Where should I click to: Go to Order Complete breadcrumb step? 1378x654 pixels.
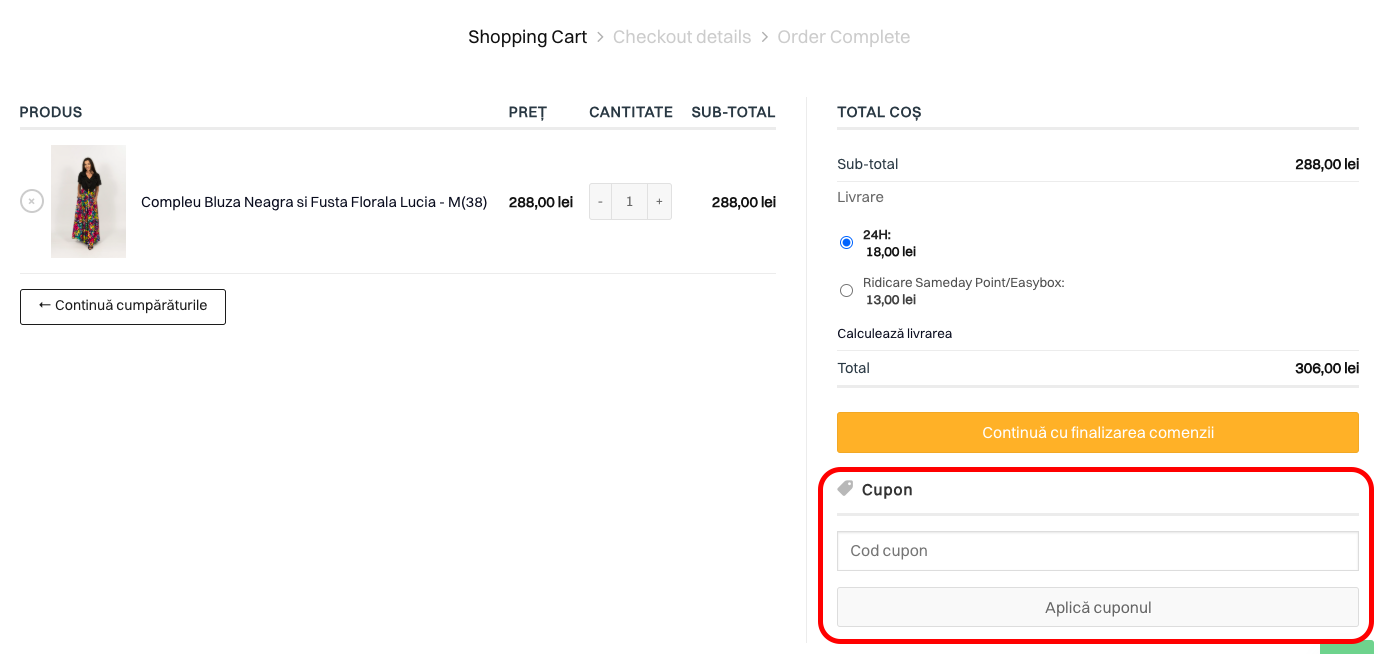(x=843, y=37)
